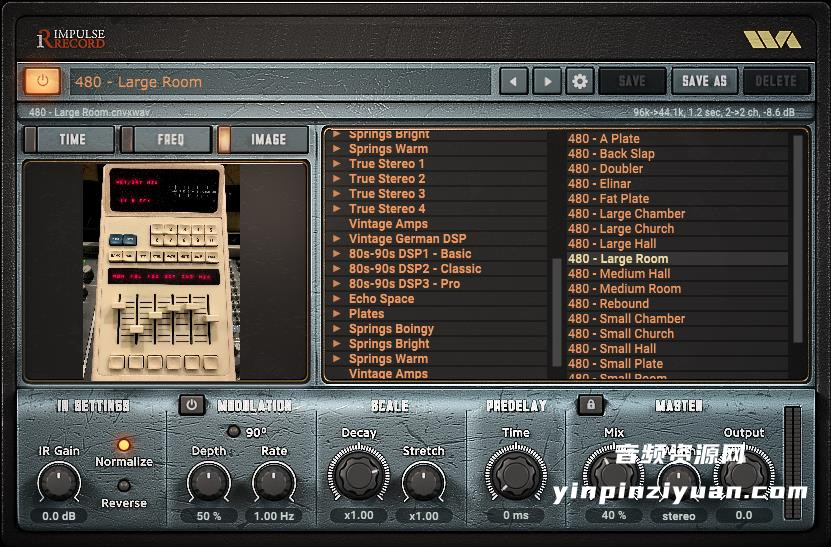Expand the 80s-90s DSP1 - Basic folder

click(x=337, y=253)
